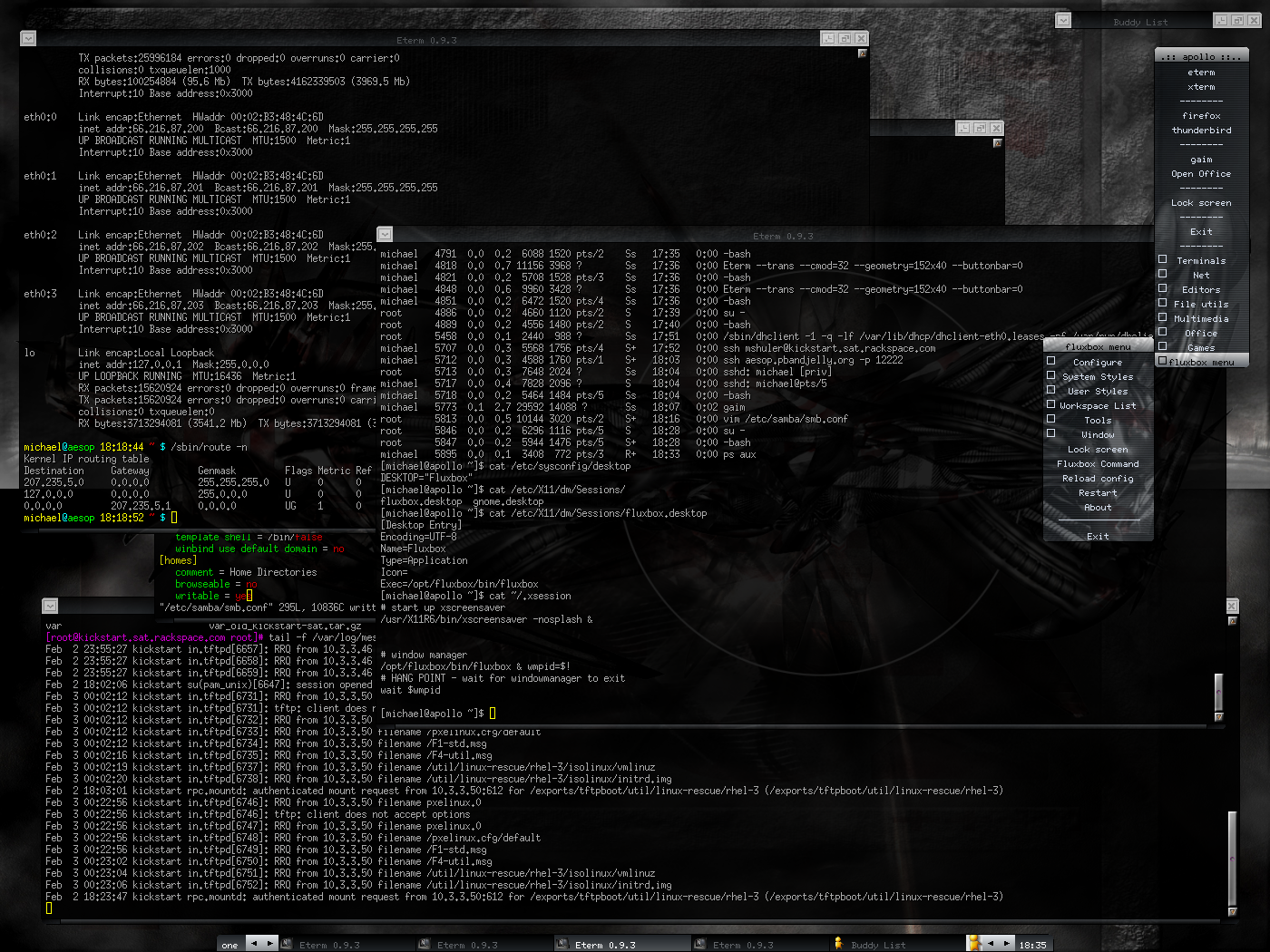Click 'Exec=/opt/fluxbox/bin/fluxbox' line
This screenshot has height=952, width=1270.
(x=459, y=584)
